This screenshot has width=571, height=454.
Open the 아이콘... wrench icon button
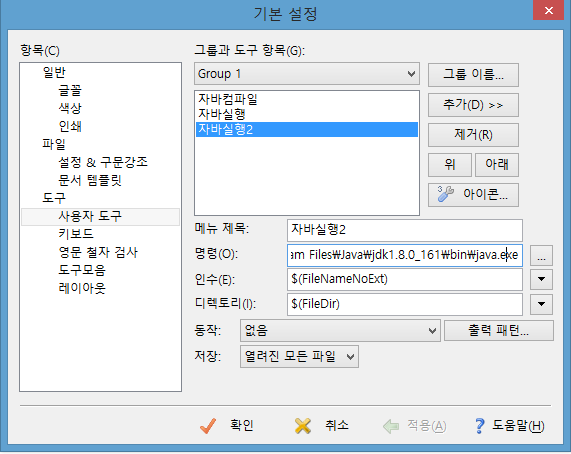pyautogui.click(x=473, y=195)
